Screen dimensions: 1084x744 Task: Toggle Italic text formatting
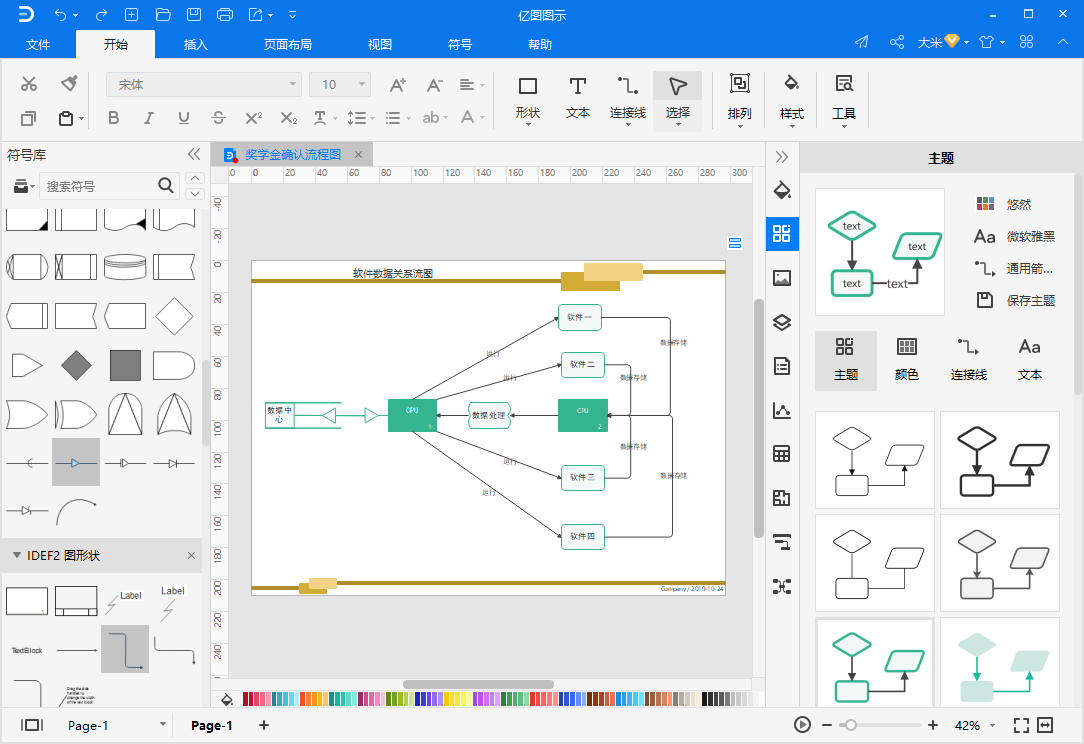pos(149,118)
